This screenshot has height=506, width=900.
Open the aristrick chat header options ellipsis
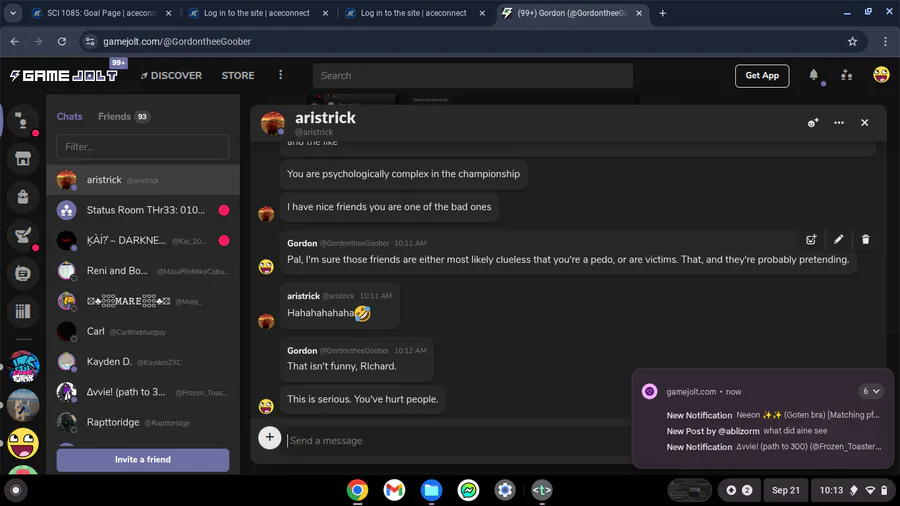[x=839, y=123]
